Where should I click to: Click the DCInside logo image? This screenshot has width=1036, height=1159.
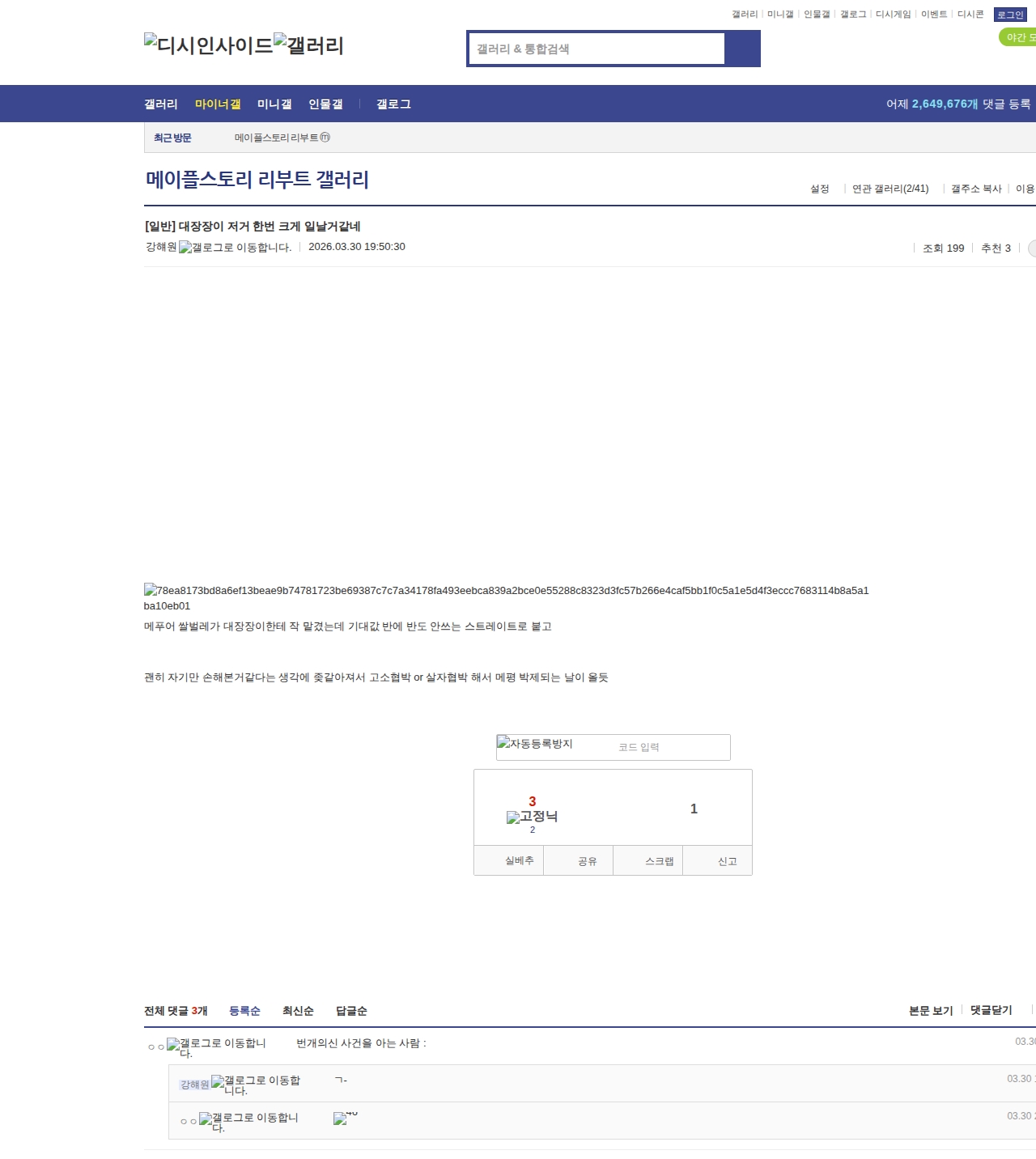(x=208, y=45)
